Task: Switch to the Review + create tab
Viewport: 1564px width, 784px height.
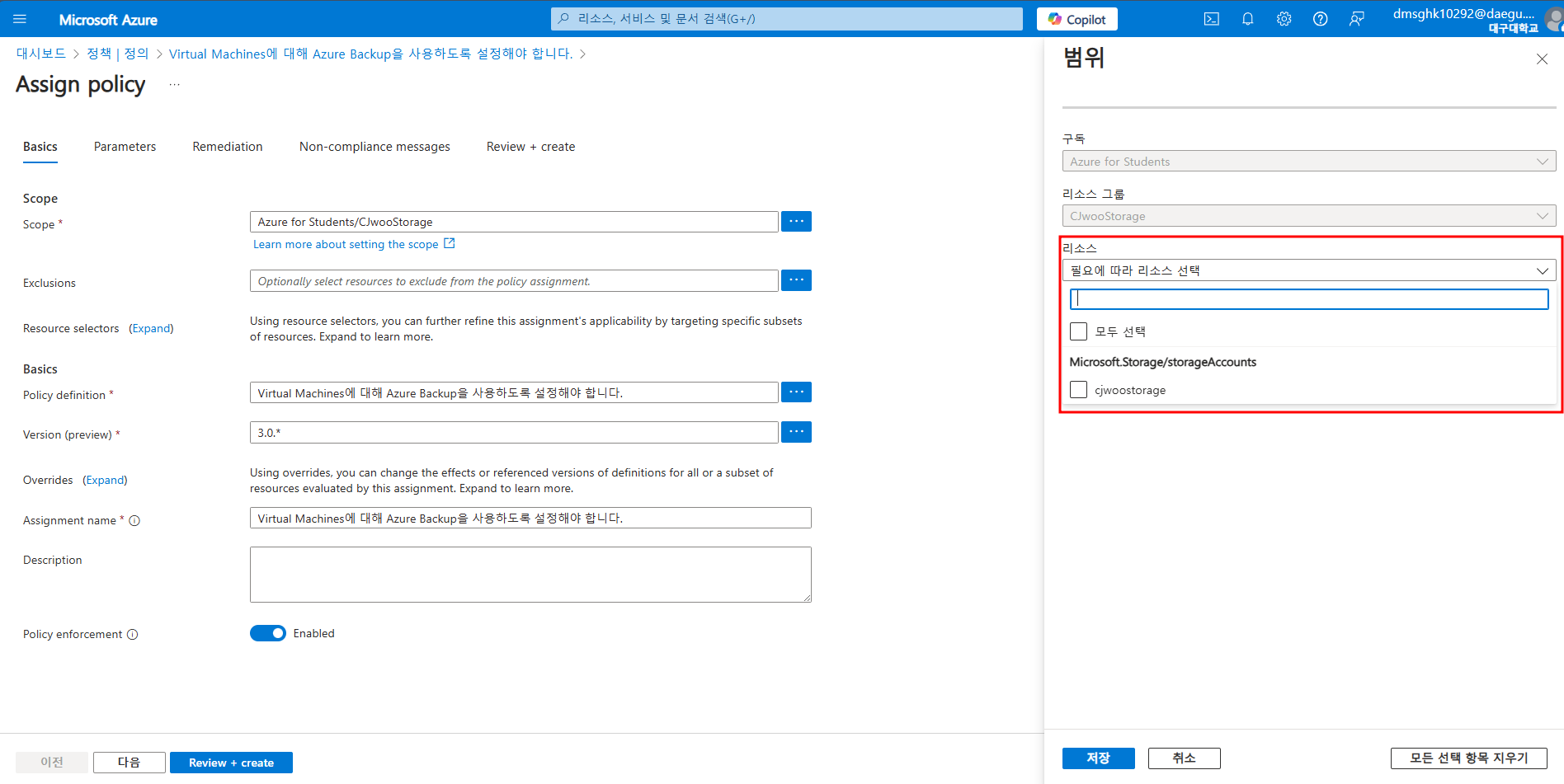Action: tap(530, 147)
